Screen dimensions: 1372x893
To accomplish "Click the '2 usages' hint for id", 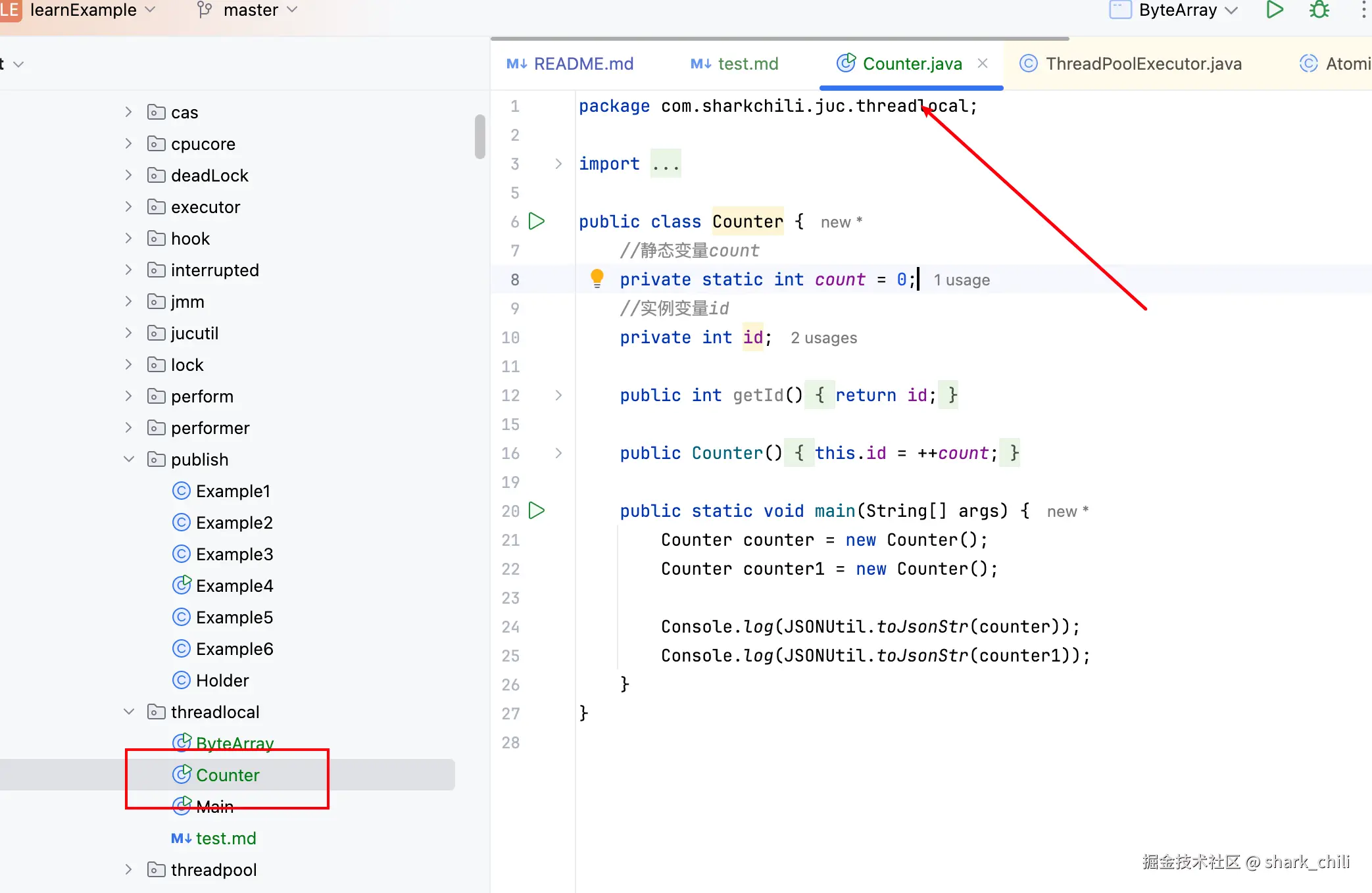I will 823,338.
